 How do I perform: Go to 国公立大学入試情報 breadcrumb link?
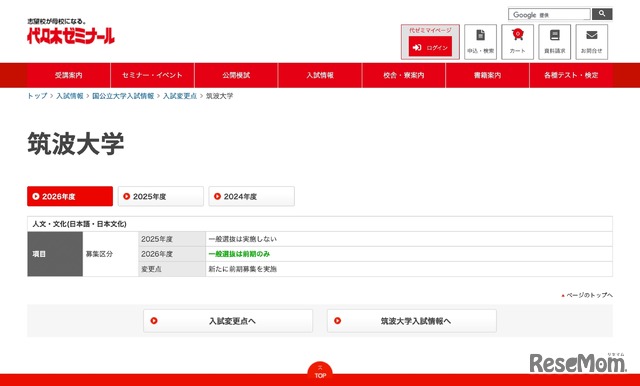[x=123, y=96]
